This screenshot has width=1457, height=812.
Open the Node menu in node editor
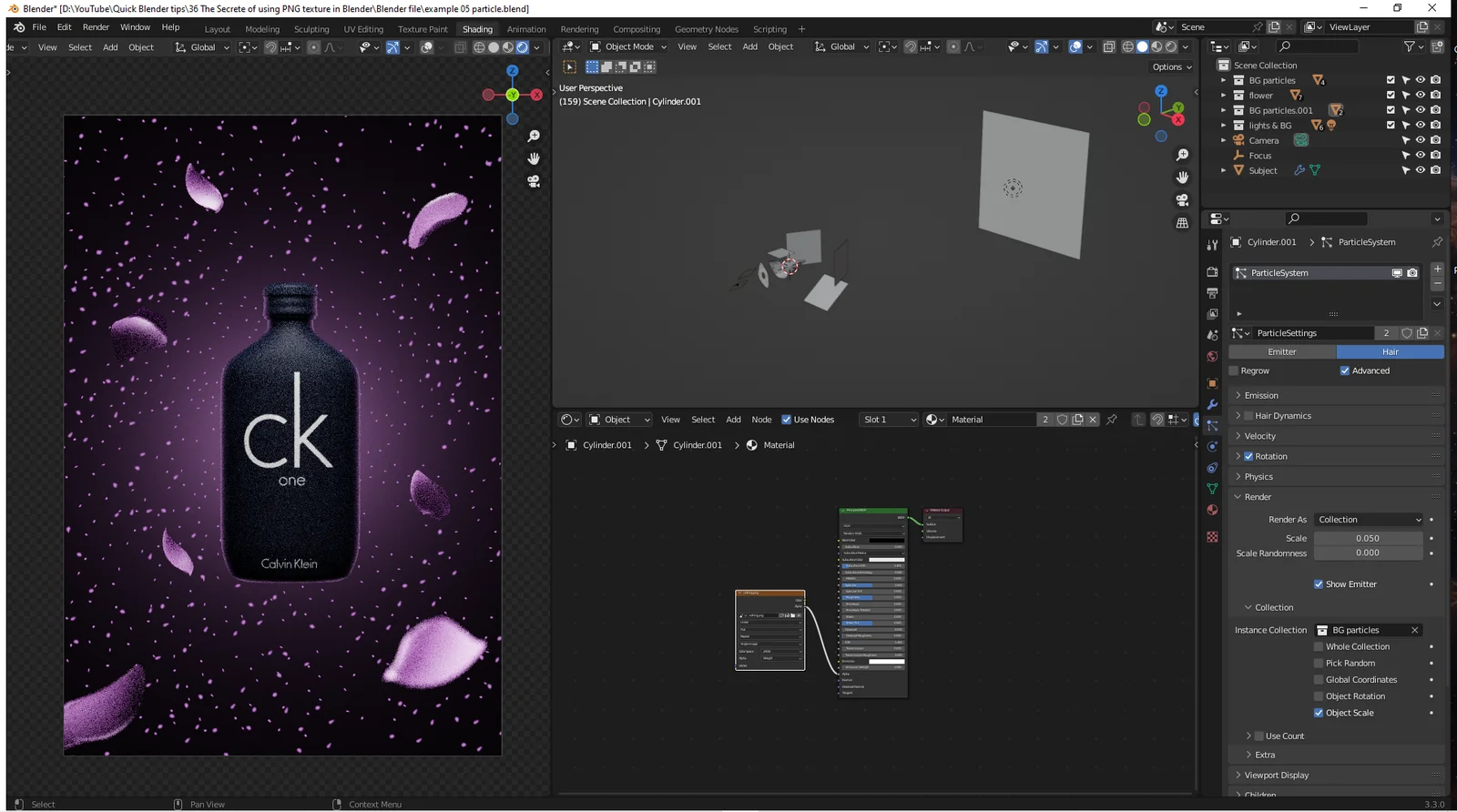click(x=761, y=420)
